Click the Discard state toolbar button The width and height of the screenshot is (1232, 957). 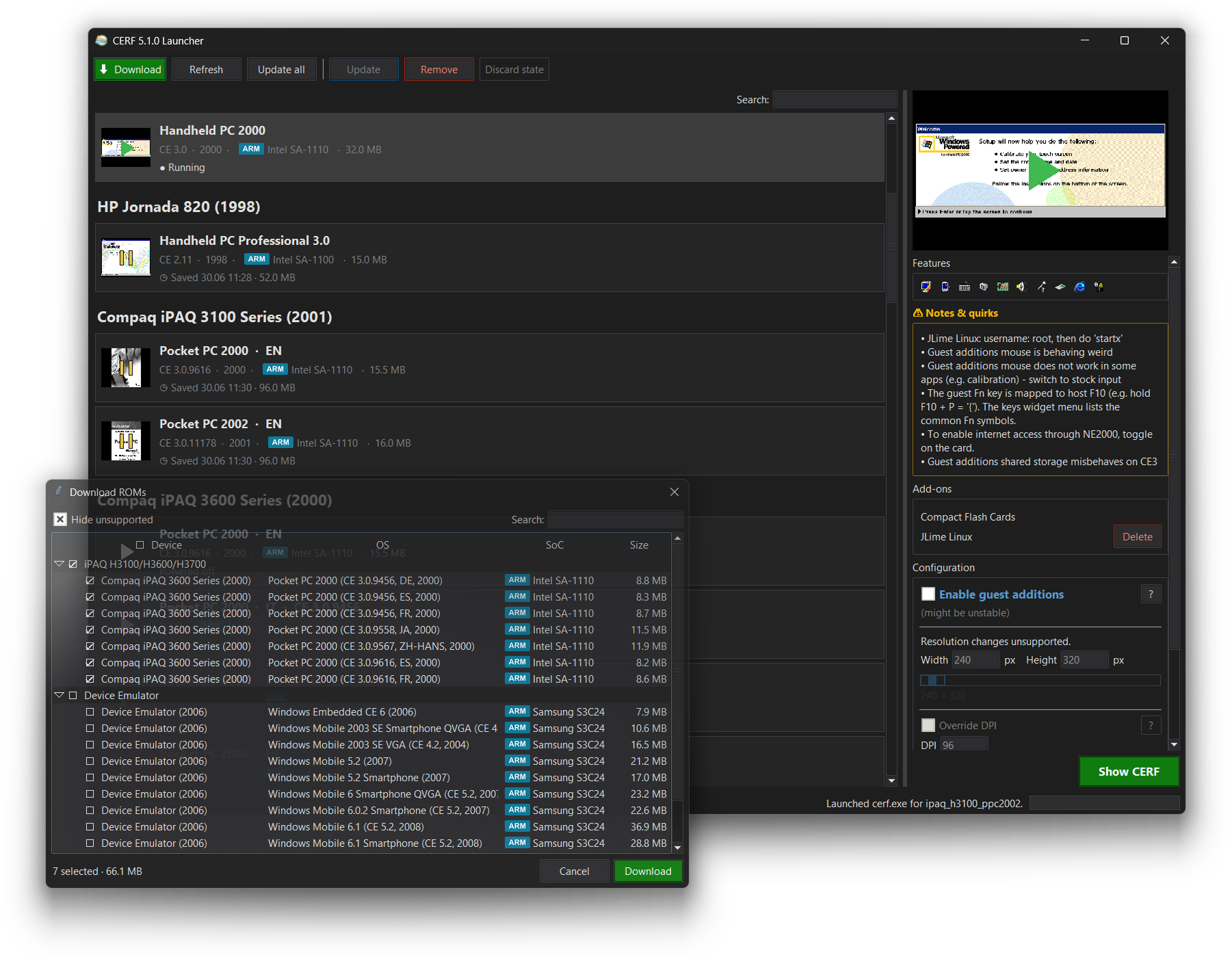point(514,69)
